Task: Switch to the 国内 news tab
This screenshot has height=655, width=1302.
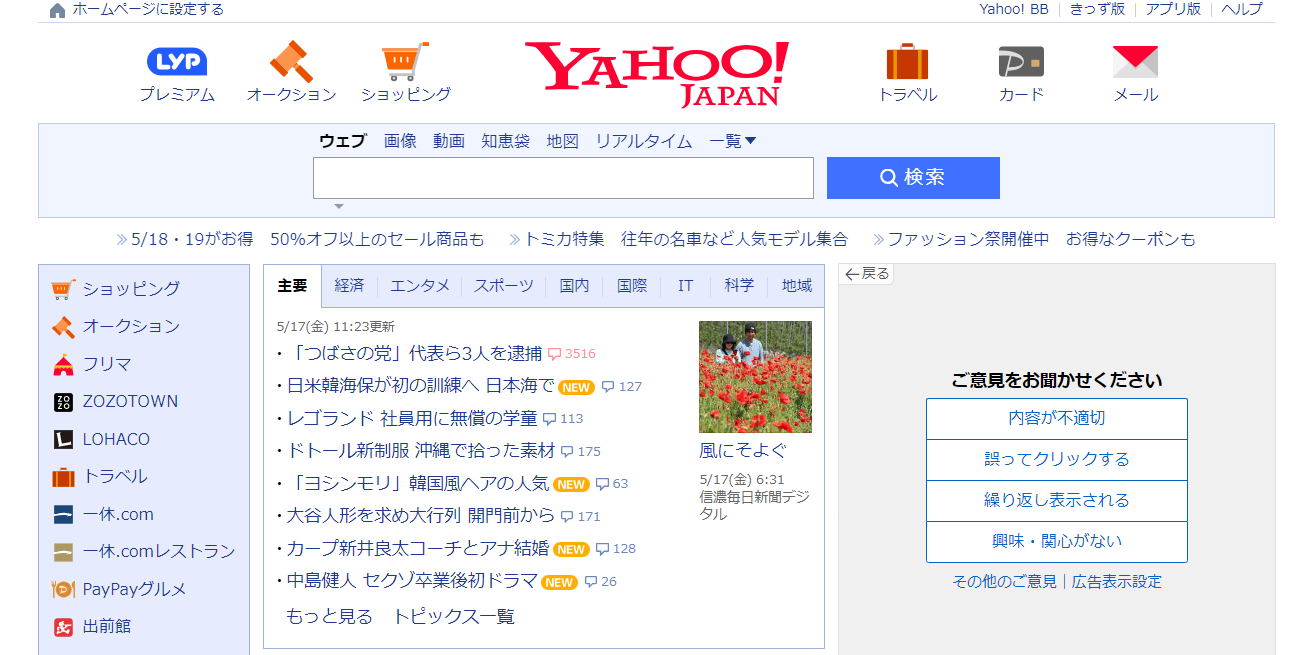Action: (x=575, y=286)
